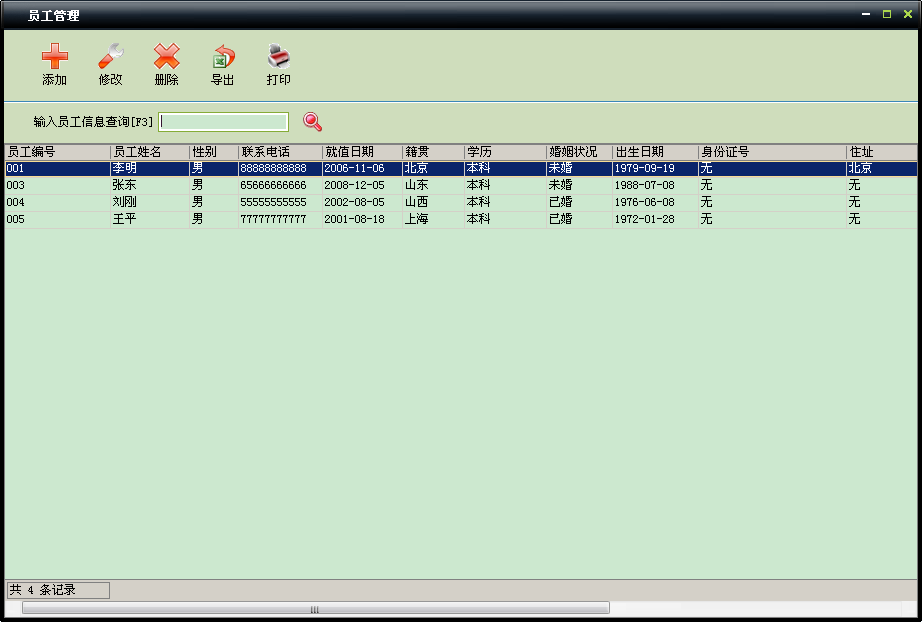Click the 共 4 条记录 status text
This screenshot has width=922, height=622.
[42, 590]
